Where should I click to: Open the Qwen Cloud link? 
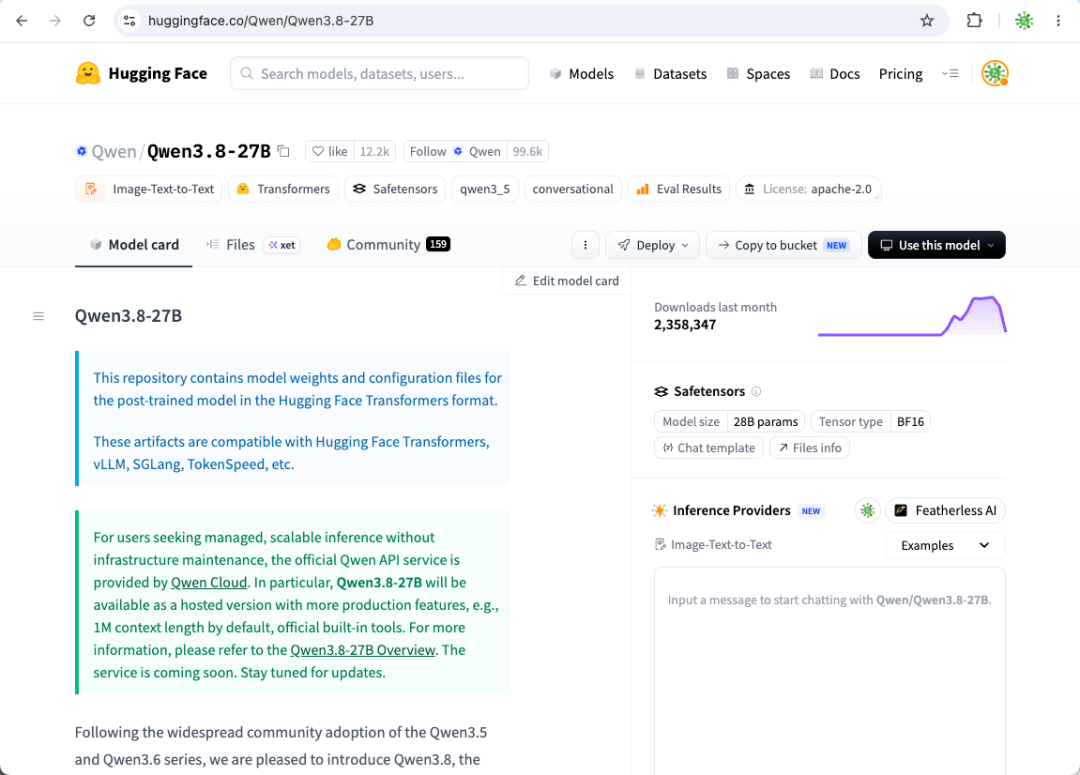tap(209, 583)
